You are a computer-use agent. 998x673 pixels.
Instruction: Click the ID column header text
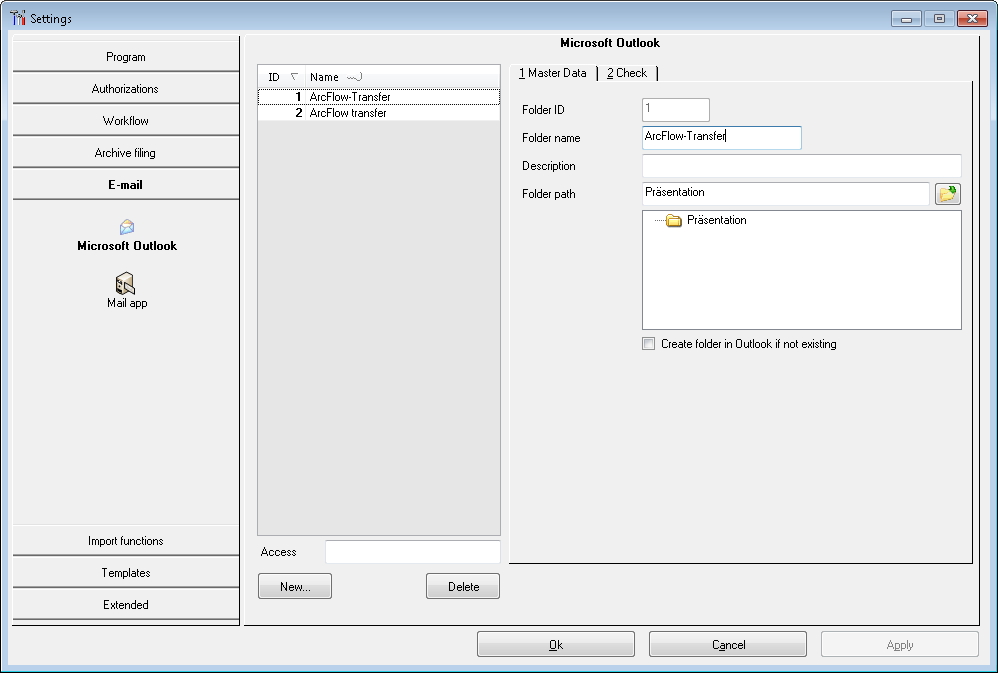click(274, 77)
